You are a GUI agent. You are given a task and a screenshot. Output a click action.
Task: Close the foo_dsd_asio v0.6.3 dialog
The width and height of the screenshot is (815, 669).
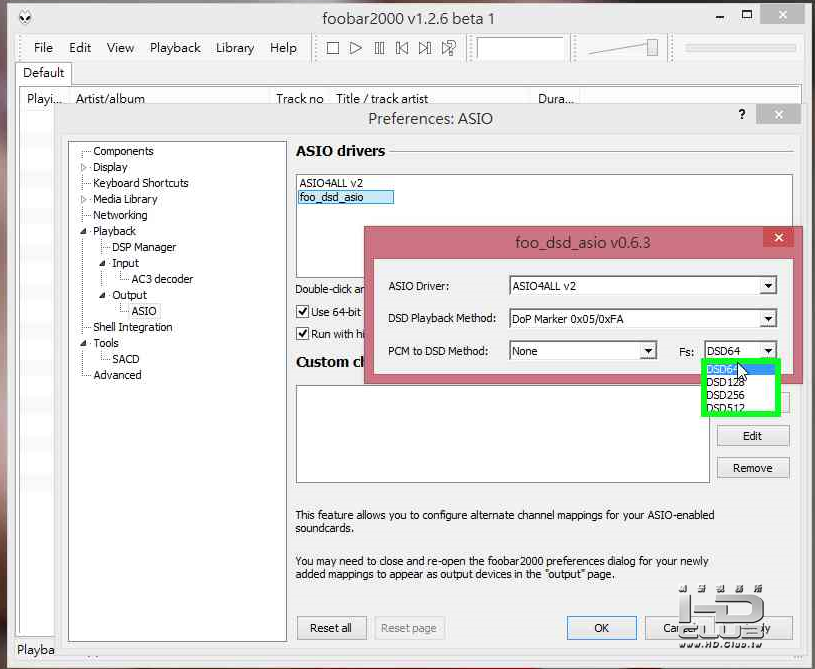779,238
